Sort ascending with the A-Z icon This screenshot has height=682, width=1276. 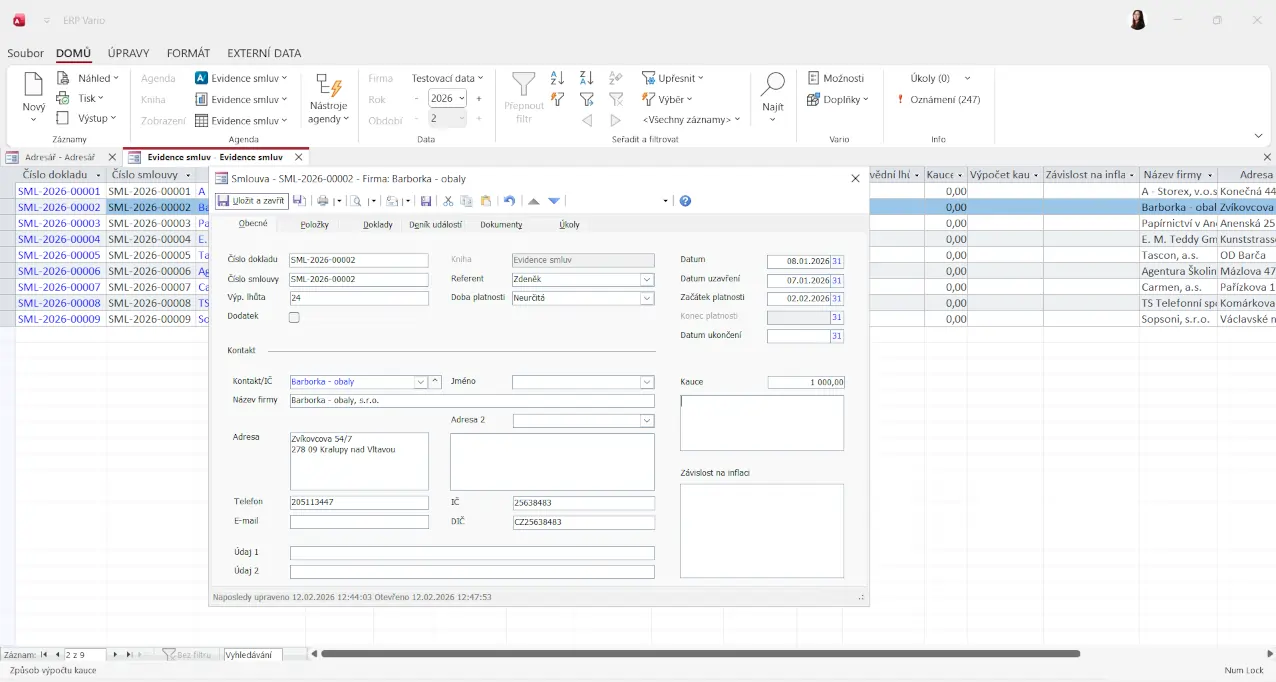(x=558, y=78)
